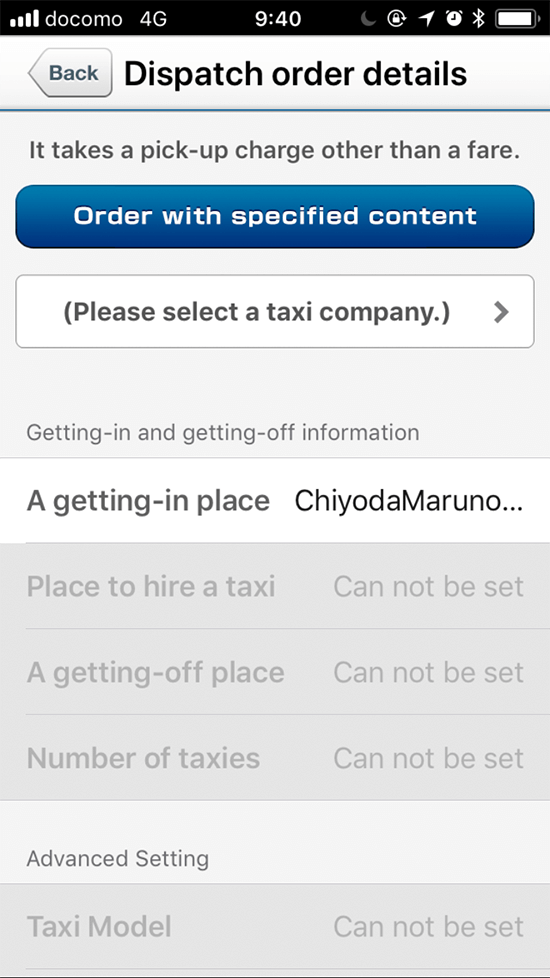The image size is (550, 978).
Task: Tap Order with specified content button
Action: click(275, 216)
